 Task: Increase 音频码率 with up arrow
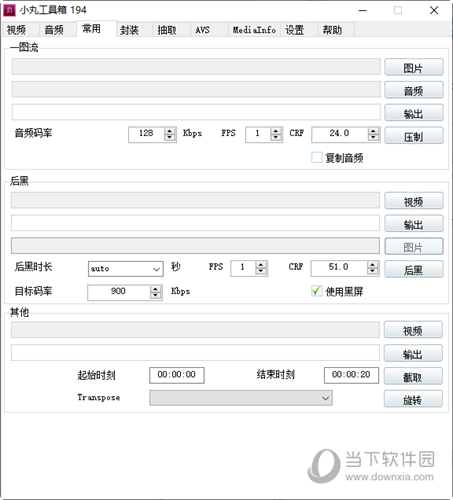[170, 131]
